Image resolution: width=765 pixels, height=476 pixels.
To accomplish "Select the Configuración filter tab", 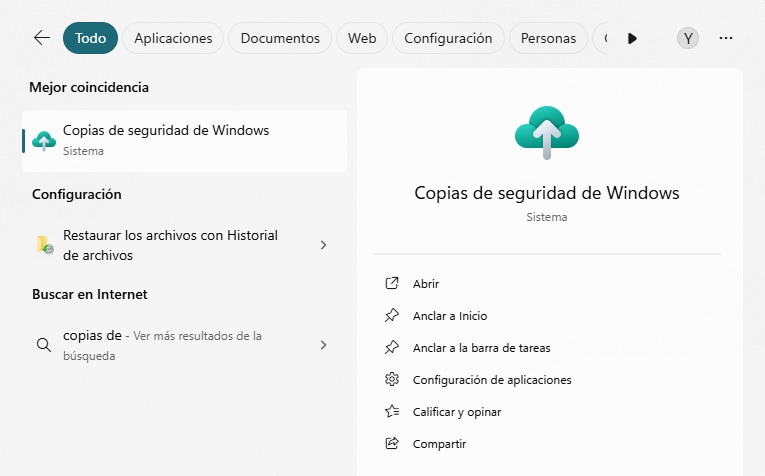I will point(448,38).
